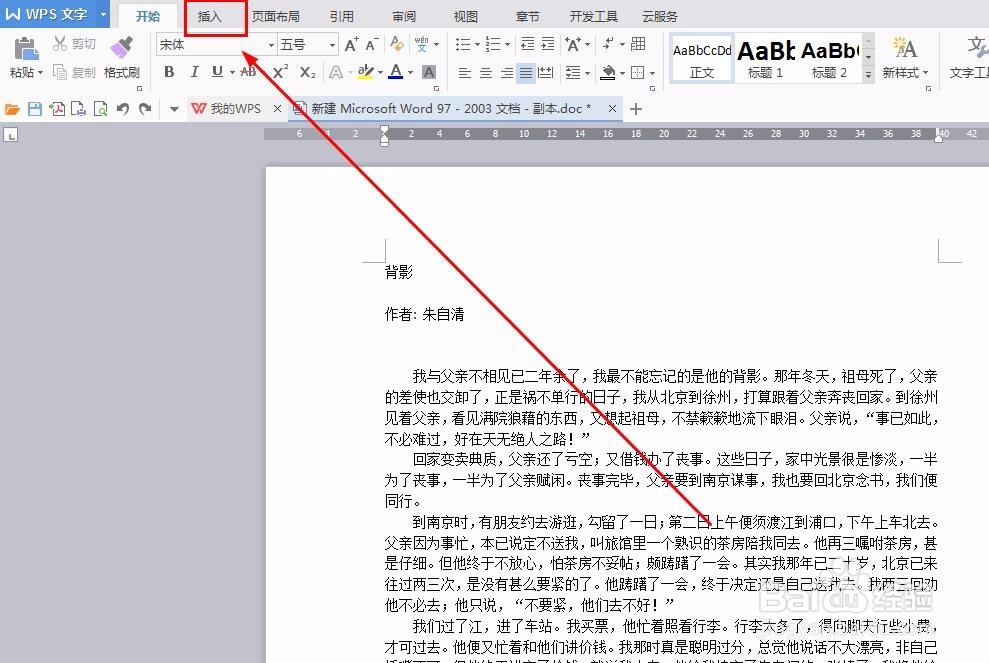Viewport: 989px width, 663px height.
Task: Set paragraph alignment to justified
Action: coord(525,73)
